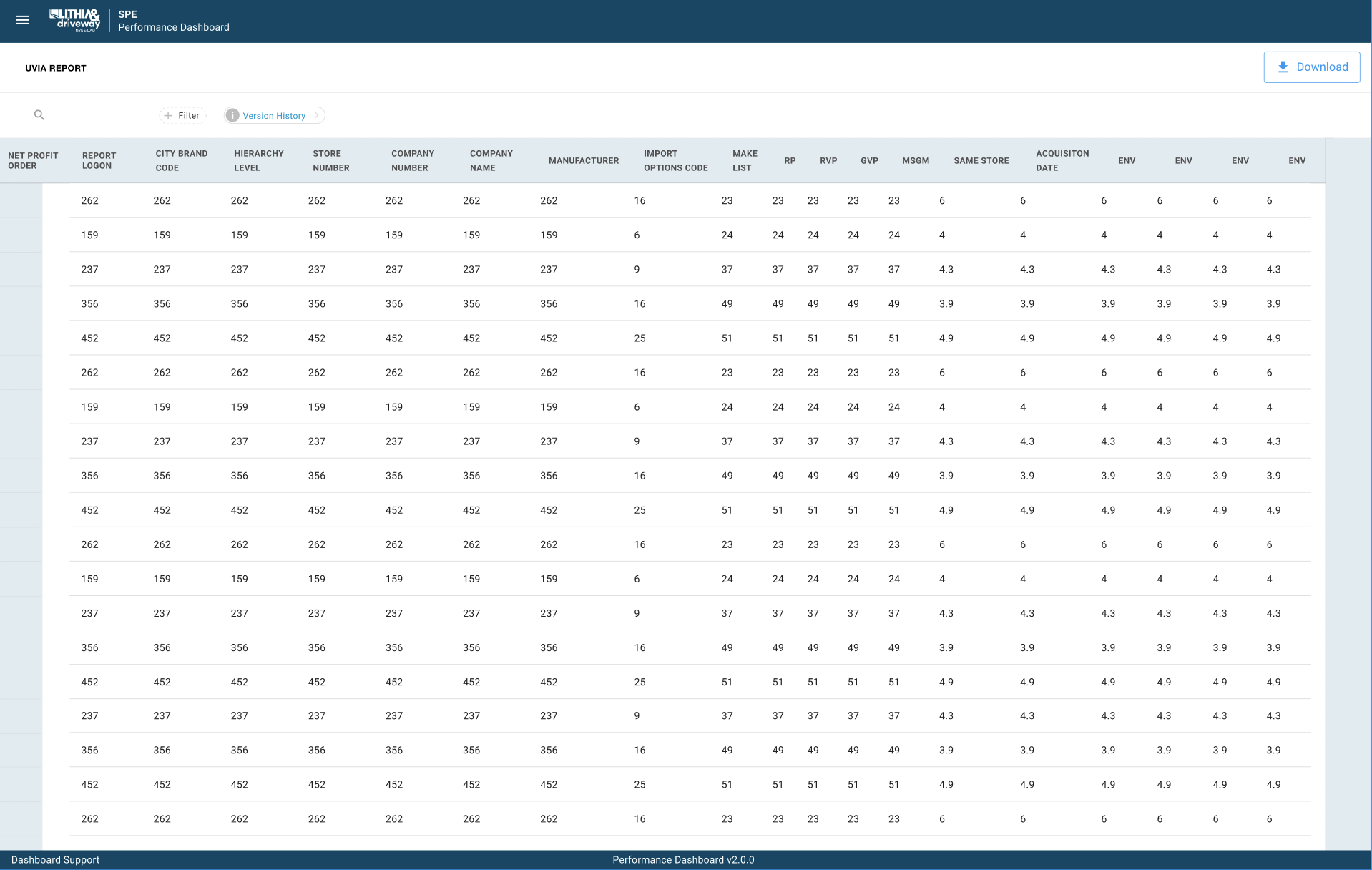This screenshot has height=870, width=1372.
Task: Click the Lithia & Driveway logo
Action: tap(75, 21)
